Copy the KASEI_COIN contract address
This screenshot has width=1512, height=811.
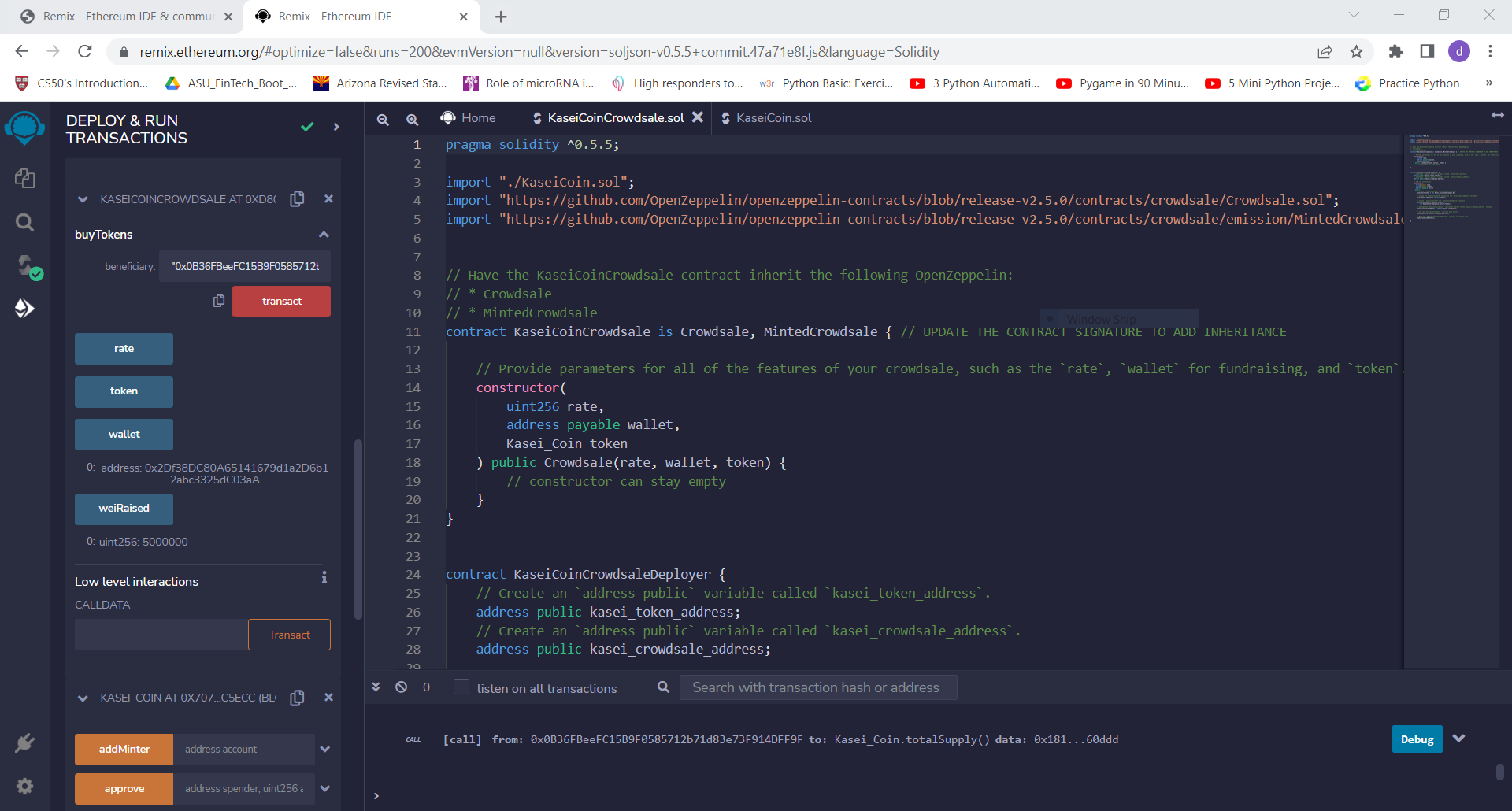(297, 698)
